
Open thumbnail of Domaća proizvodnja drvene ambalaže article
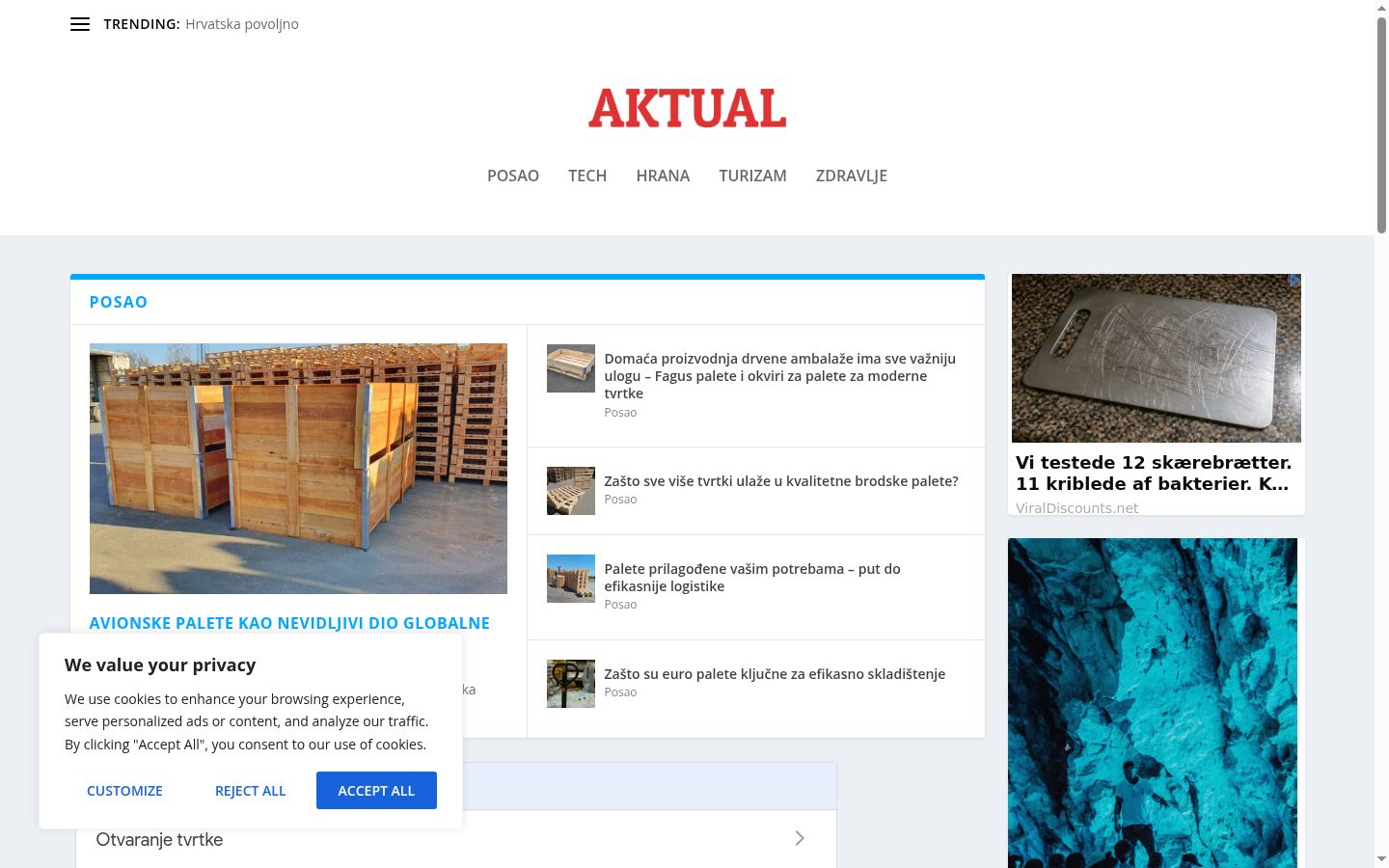point(571,368)
